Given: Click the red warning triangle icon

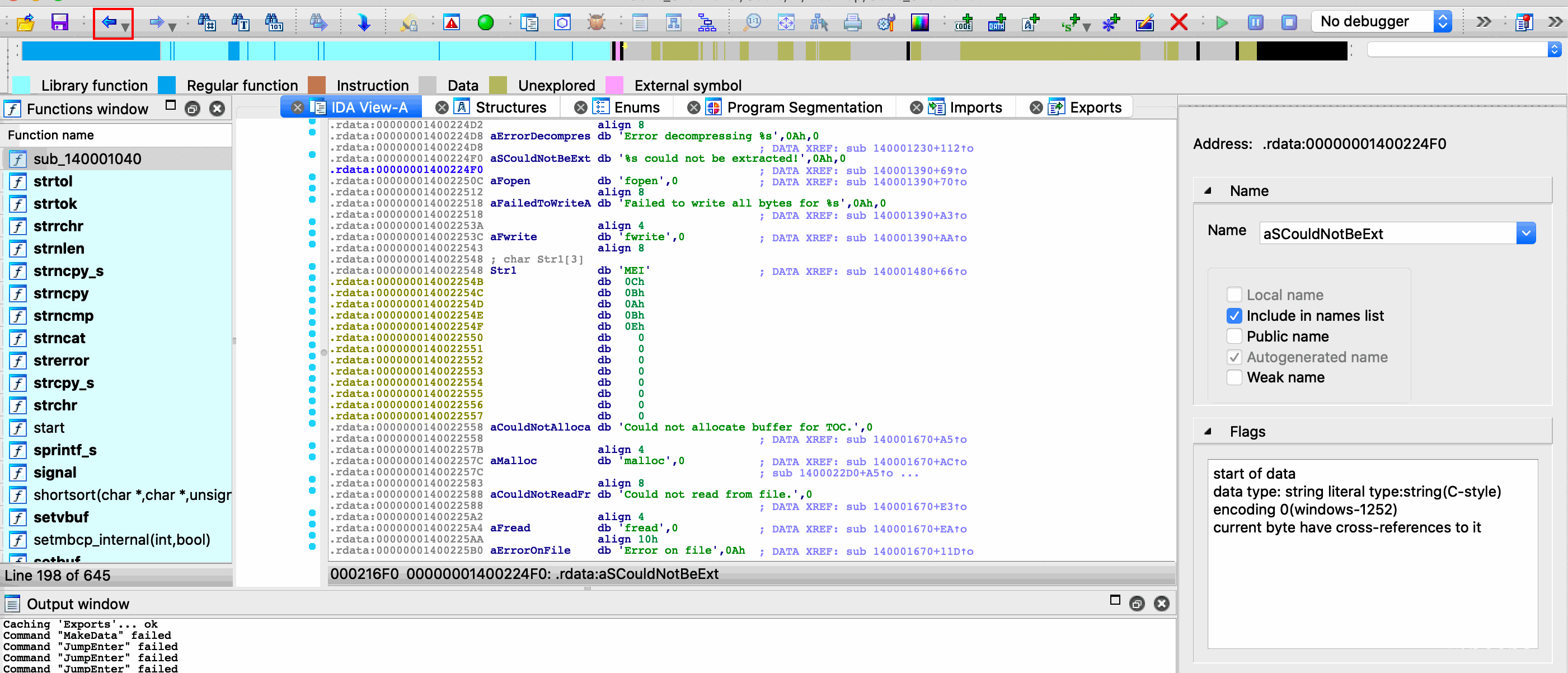Looking at the screenshot, I should [x=452, y=22].
